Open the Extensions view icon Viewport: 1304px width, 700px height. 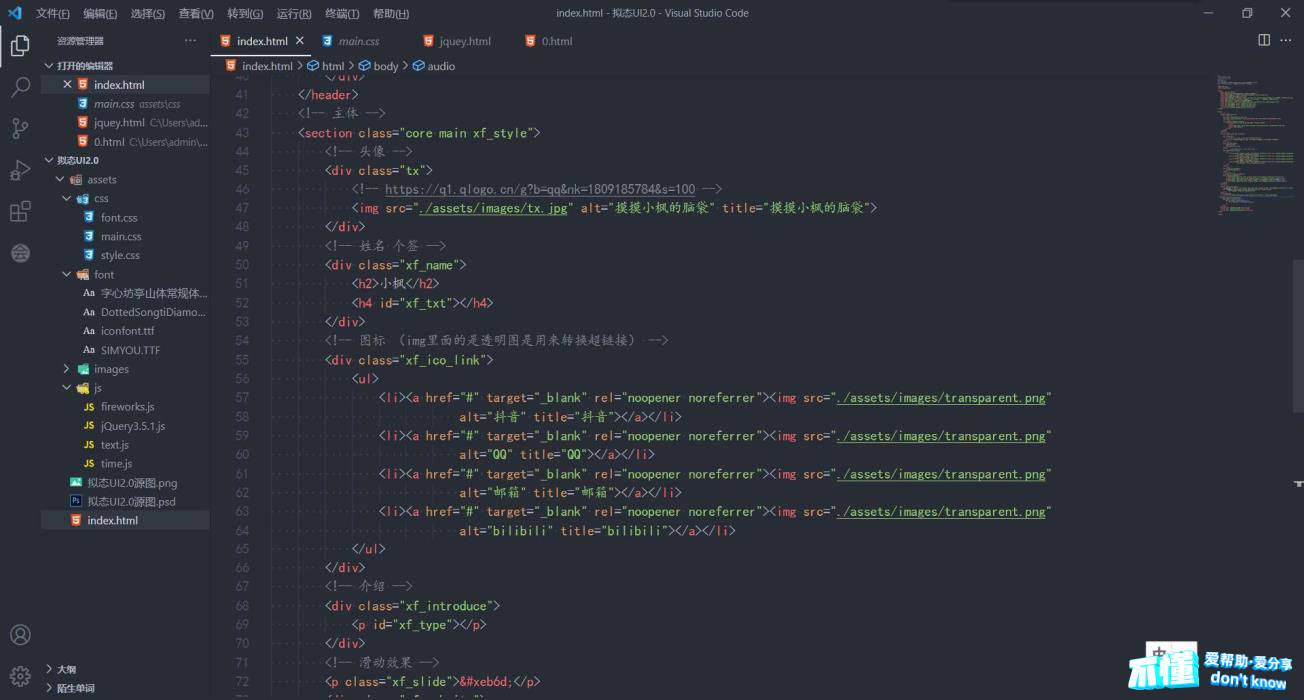tap(20, 211)
